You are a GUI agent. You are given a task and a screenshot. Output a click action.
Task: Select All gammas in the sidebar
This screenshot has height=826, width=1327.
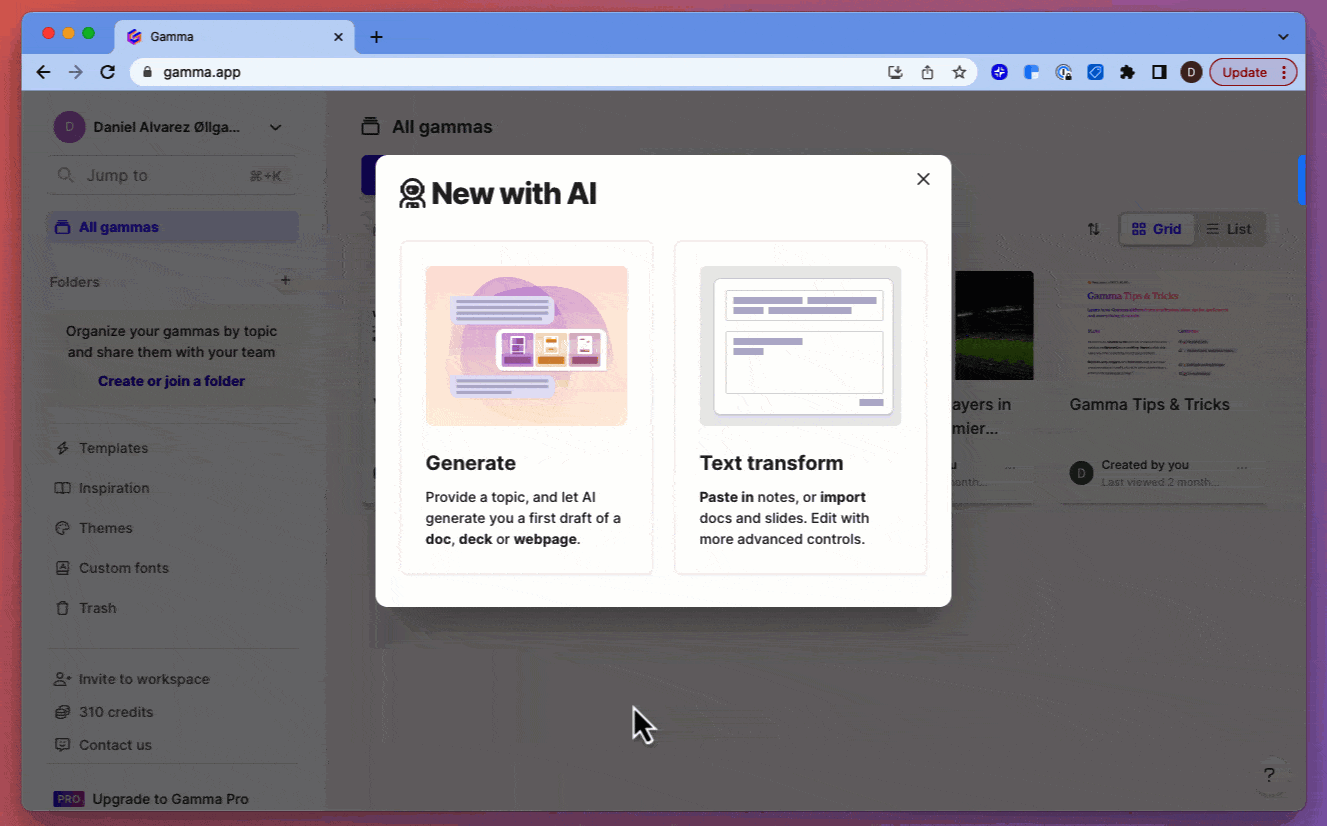click(172, 227)
